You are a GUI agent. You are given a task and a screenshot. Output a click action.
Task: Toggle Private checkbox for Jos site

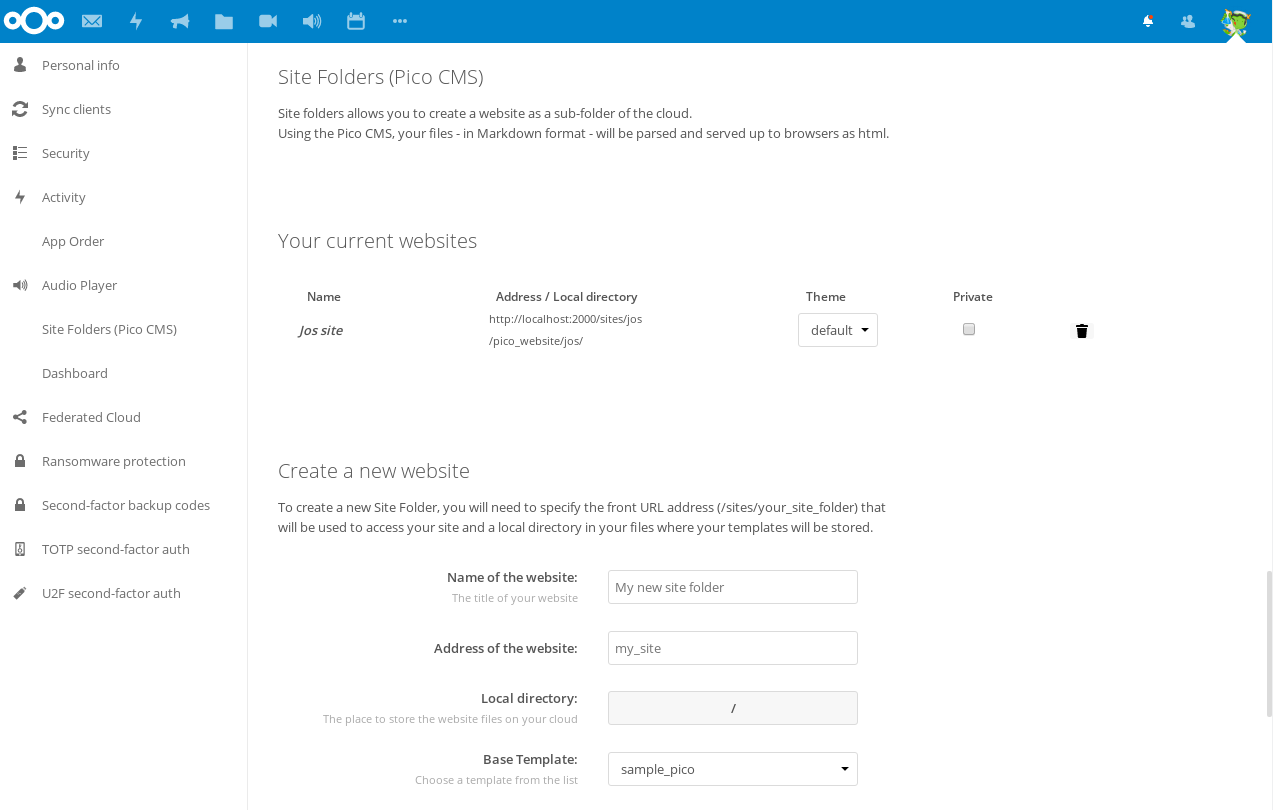pyautogui.click(x=969, y=329)
